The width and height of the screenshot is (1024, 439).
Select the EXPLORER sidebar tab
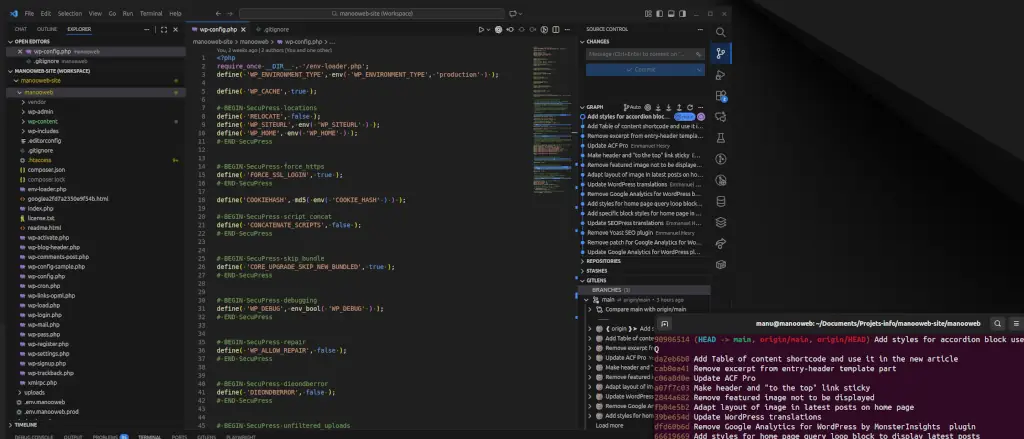coord(79,29)
